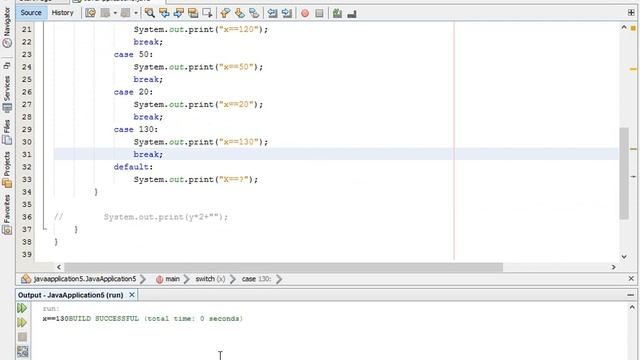Image resolution: width=640 pixels, height=360 pixels.
Task: Expand the chevron after the switch (x) breadcrumb
Action: tap(233, 279)
